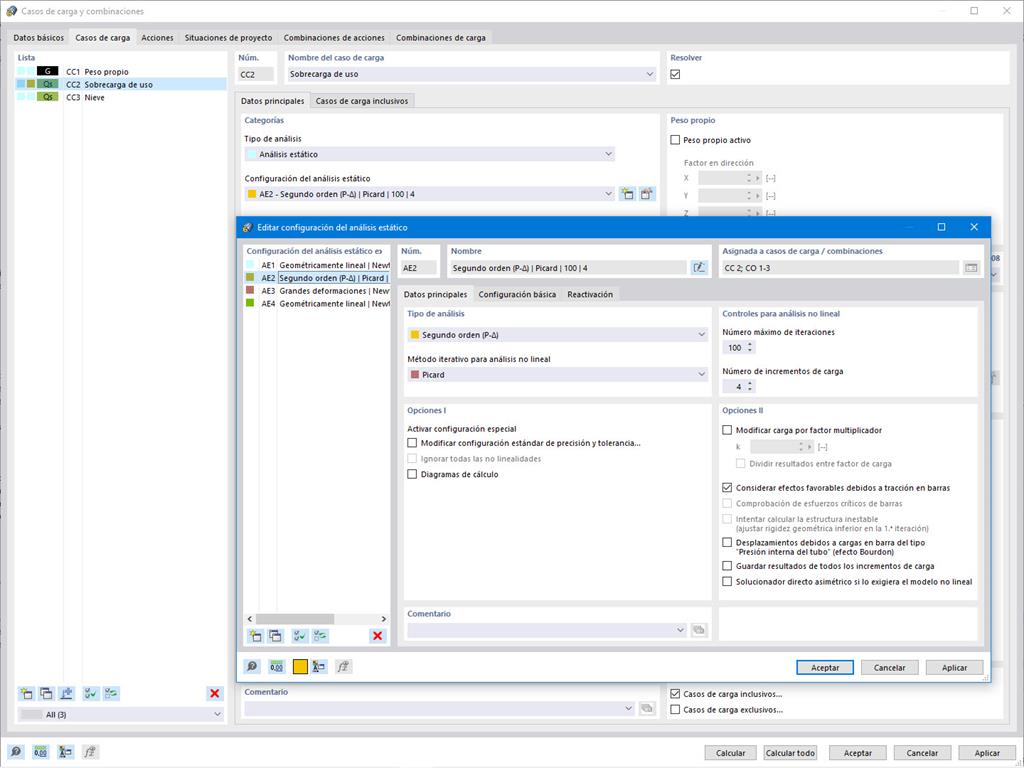The image size is (1024, 768).
Task: Switch to Datos básicos tab
Action: click(39, 38)
